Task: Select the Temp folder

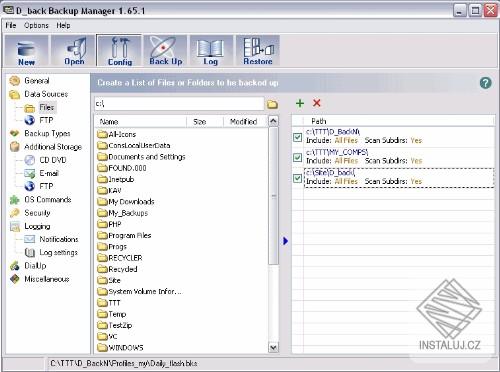Action: (x=112, y=314)
